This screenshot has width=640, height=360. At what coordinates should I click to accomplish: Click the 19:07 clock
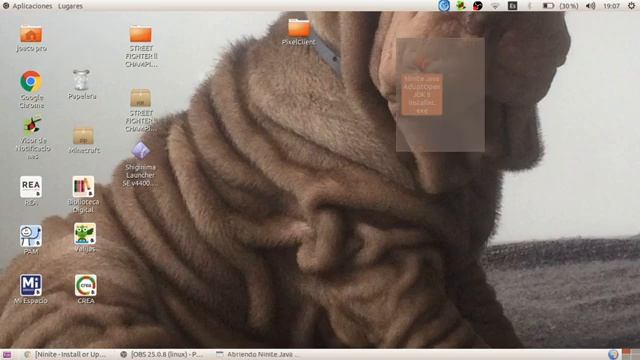tap(611, 6)
